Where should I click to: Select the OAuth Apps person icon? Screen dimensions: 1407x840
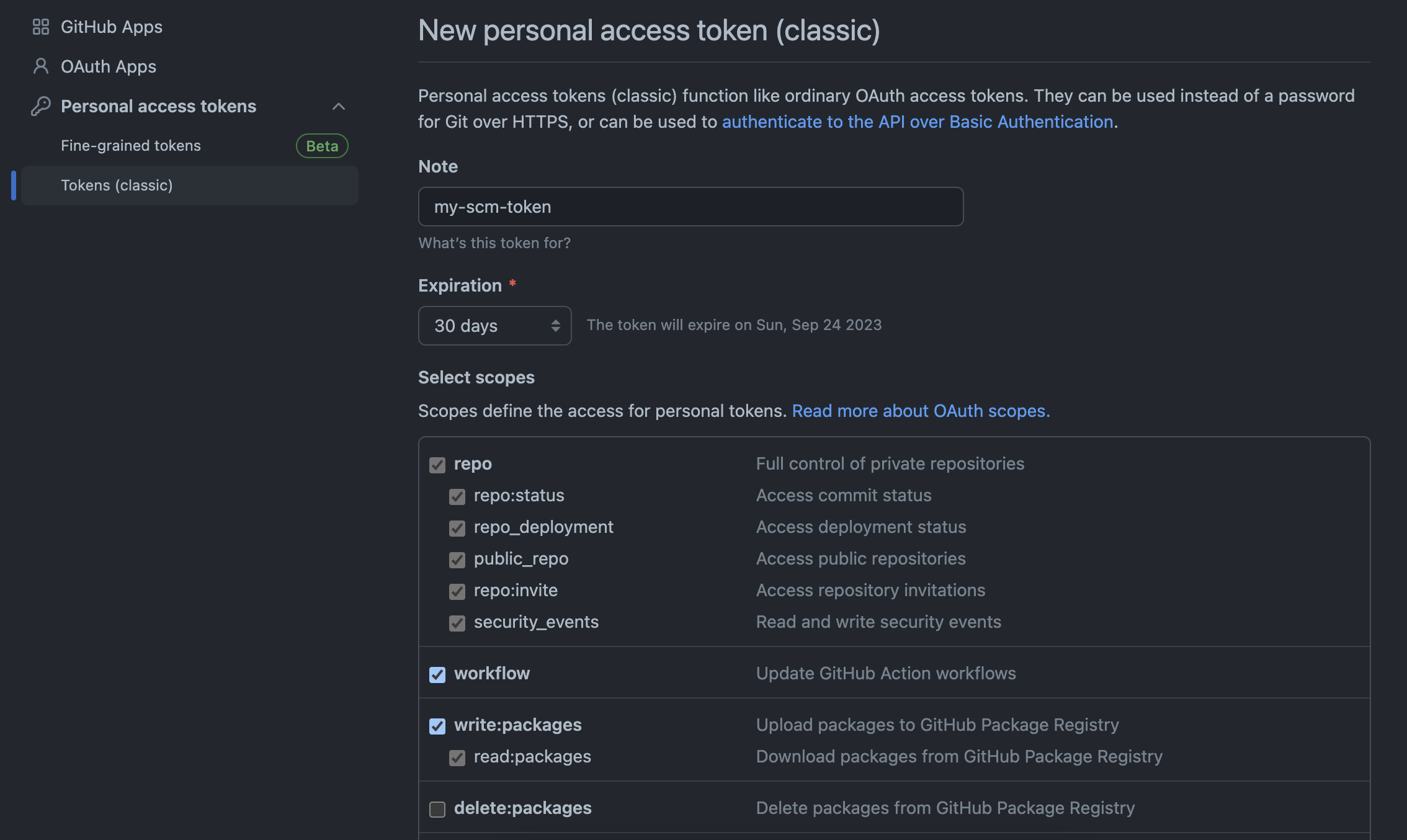point(41,66)
